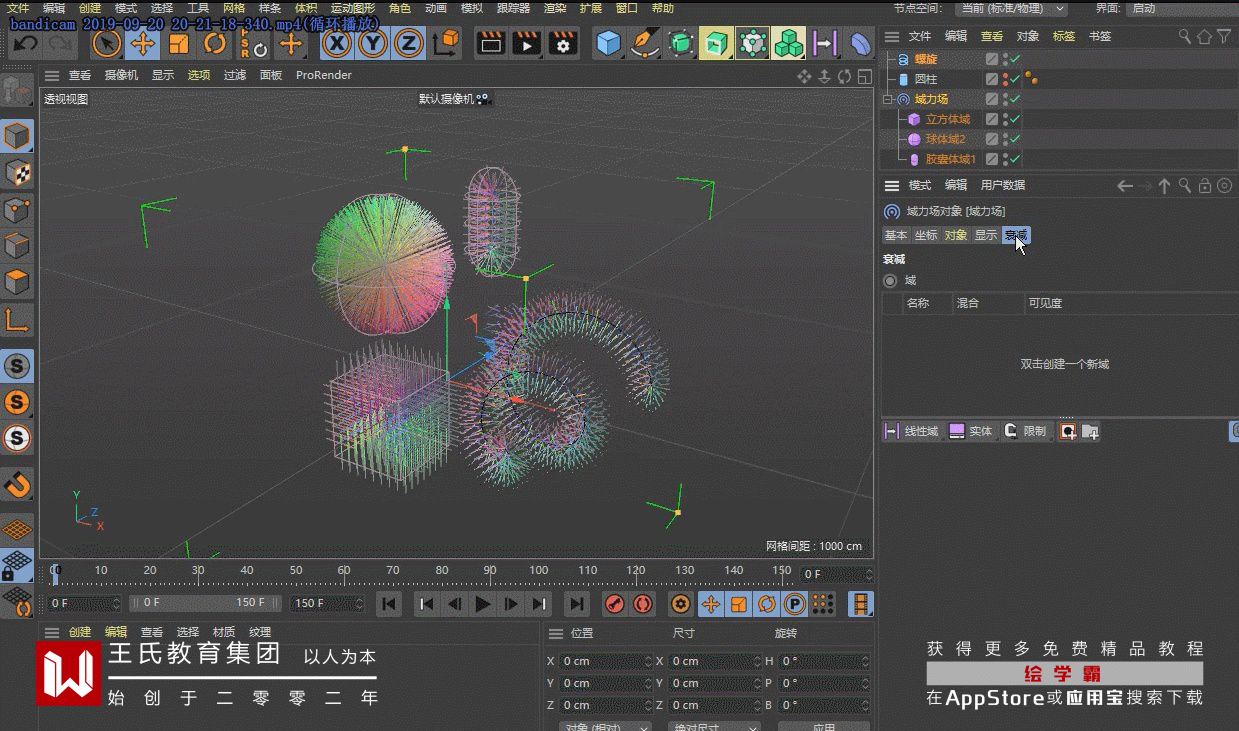Click the 实体 layer button
Image resolution: width=1239 pixels, height=731 pixels.
[x=971, y=431]
